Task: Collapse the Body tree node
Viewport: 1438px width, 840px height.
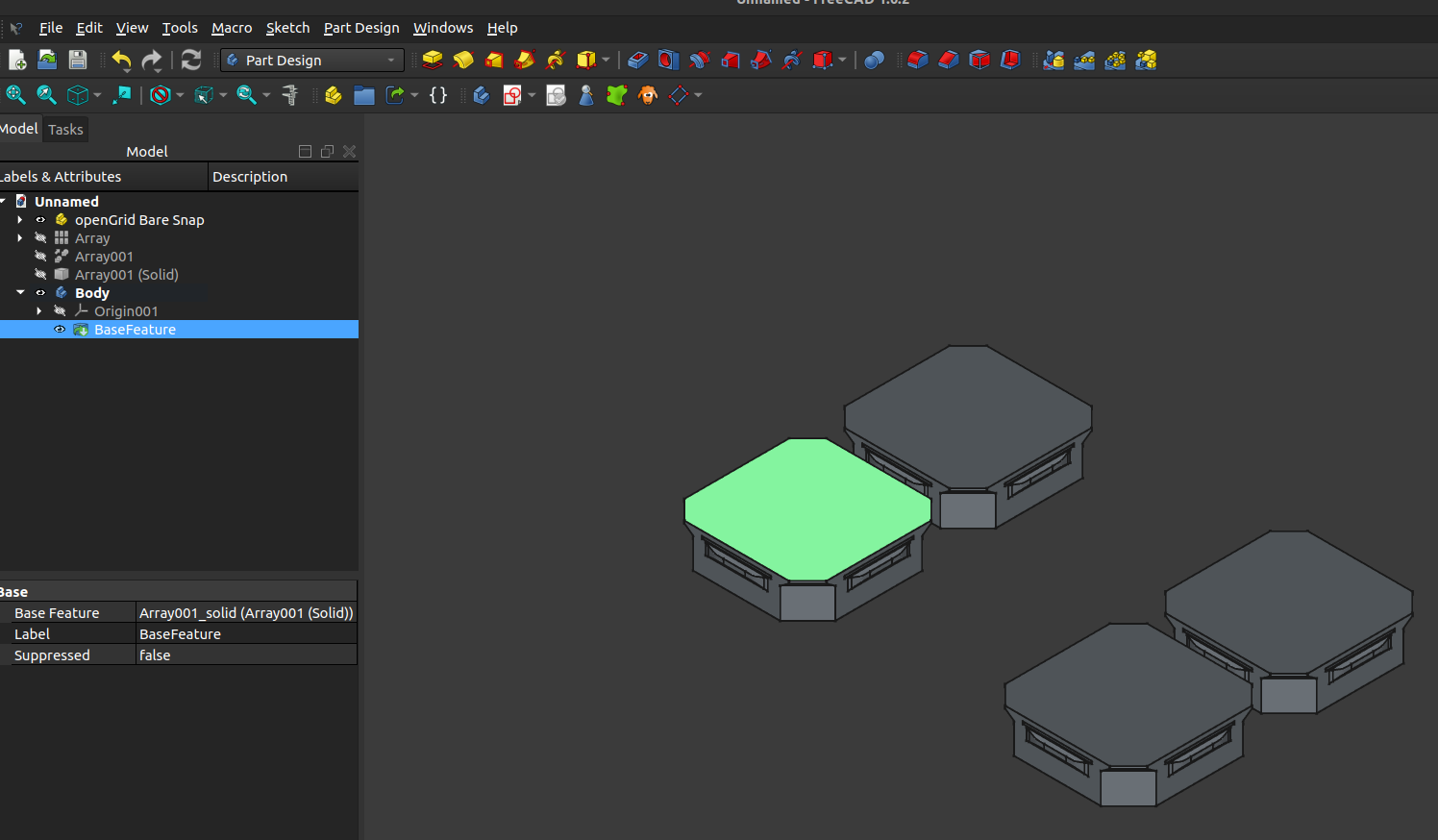Action: coord(20,293)
